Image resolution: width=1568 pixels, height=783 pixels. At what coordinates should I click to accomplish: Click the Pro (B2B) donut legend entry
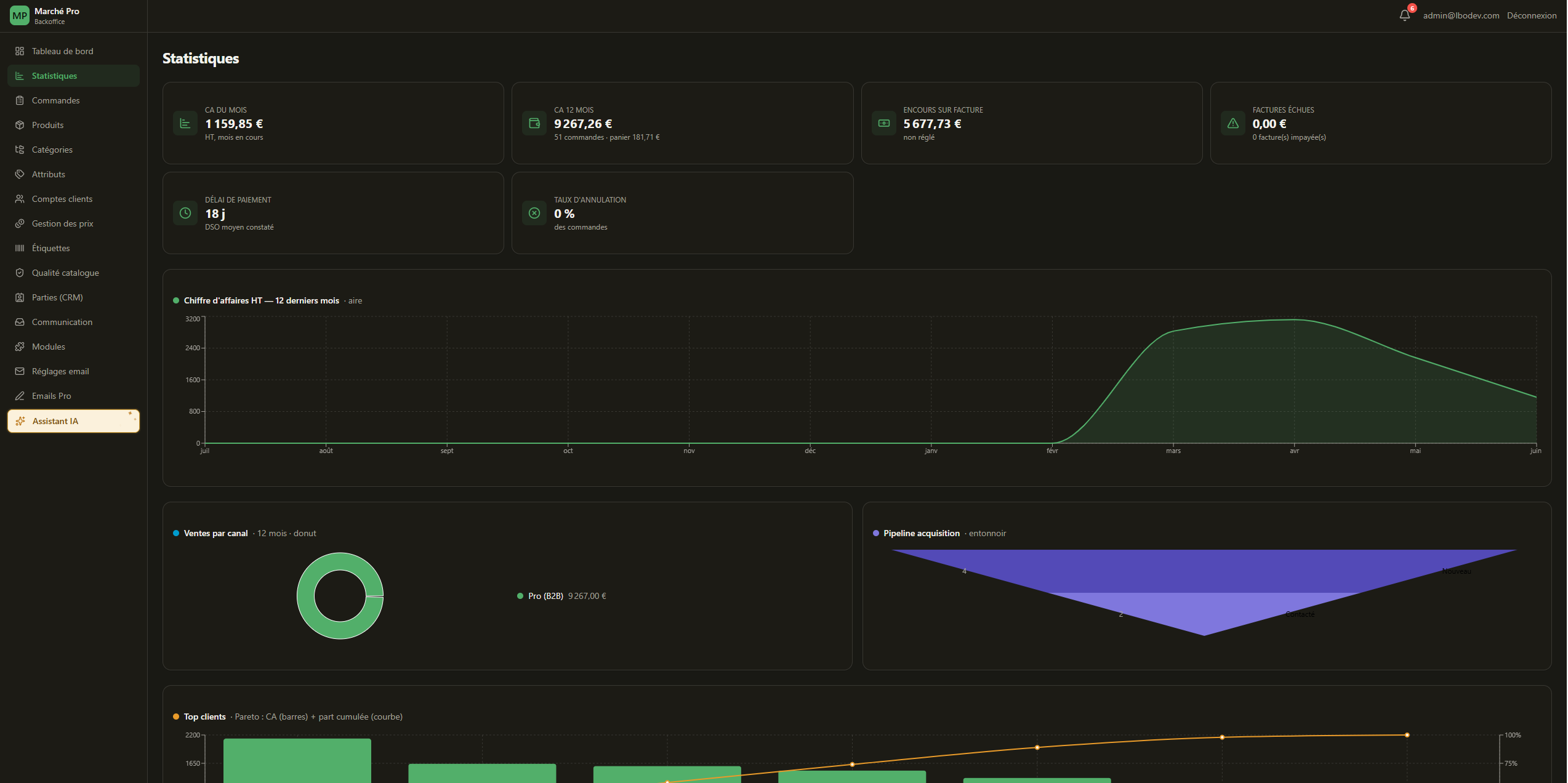561,596
